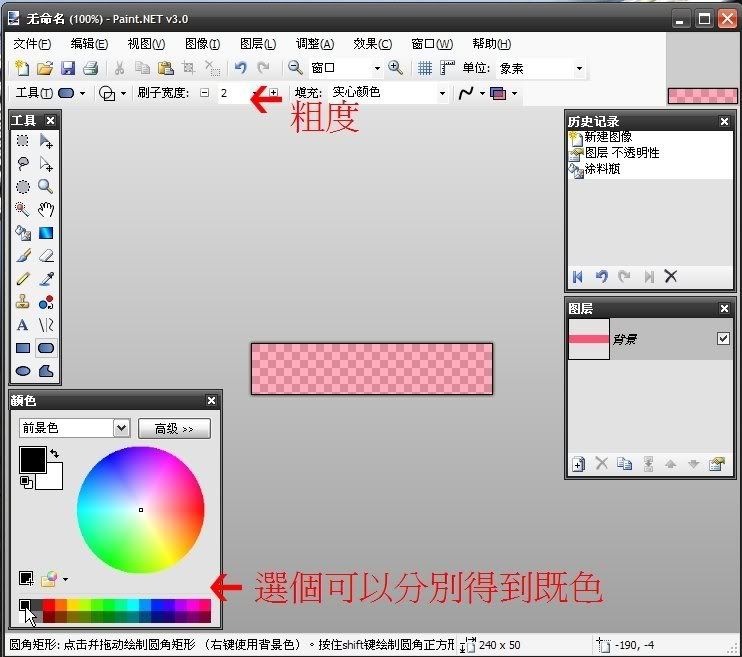The height and width of the screenshot is (657, 742).
Task: Click the New image toolbar icon
Action: [22, 68]
